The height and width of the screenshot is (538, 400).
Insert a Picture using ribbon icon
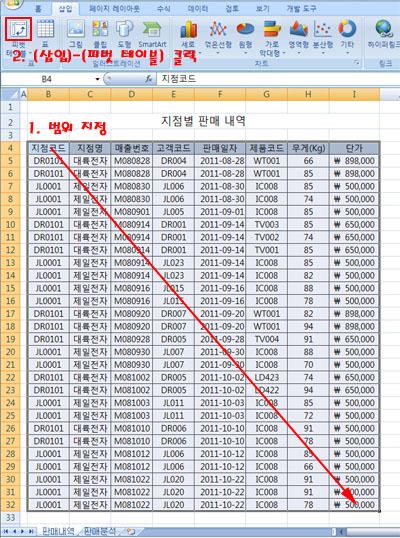pyautogui.click(x=76, y=29)
